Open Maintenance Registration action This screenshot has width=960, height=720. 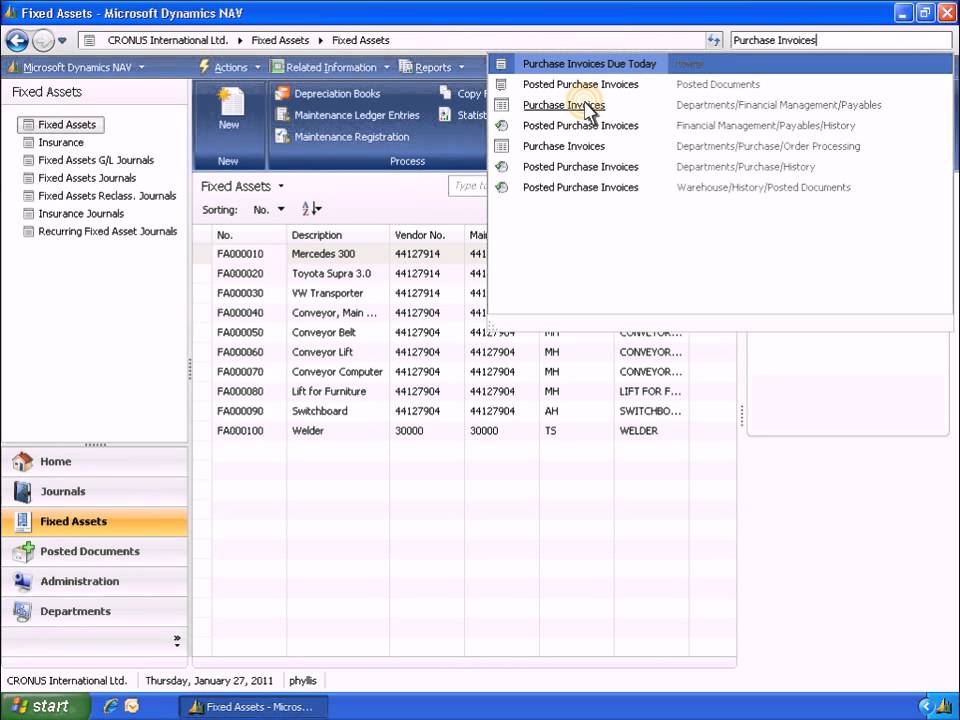(342, 137)
